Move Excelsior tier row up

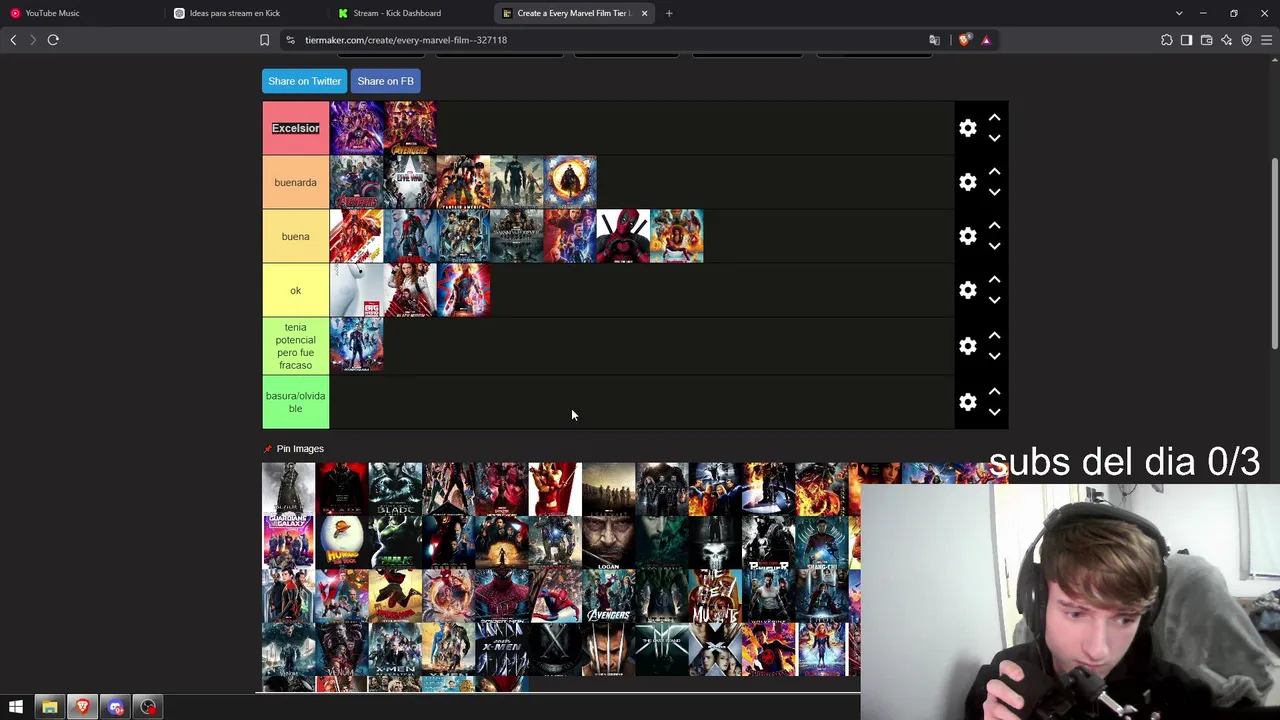[994, 118]
